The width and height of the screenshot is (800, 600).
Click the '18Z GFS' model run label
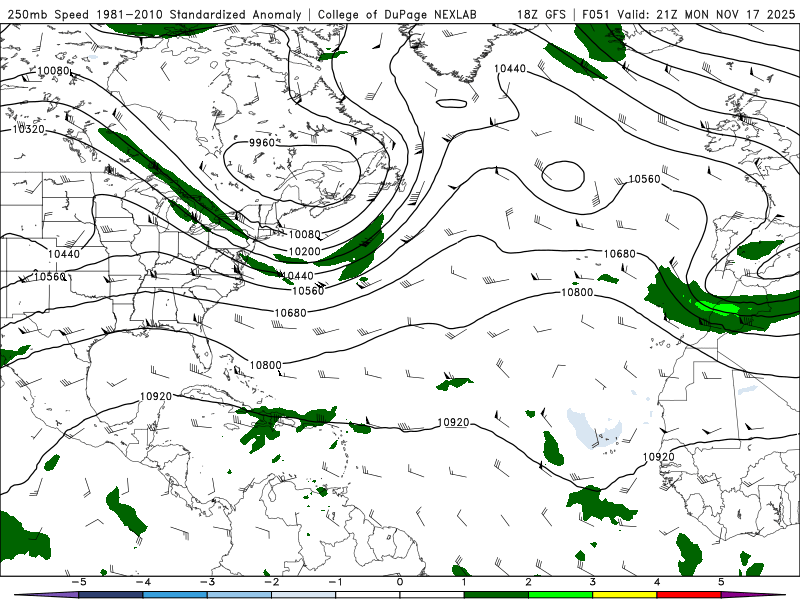point(541,14)
